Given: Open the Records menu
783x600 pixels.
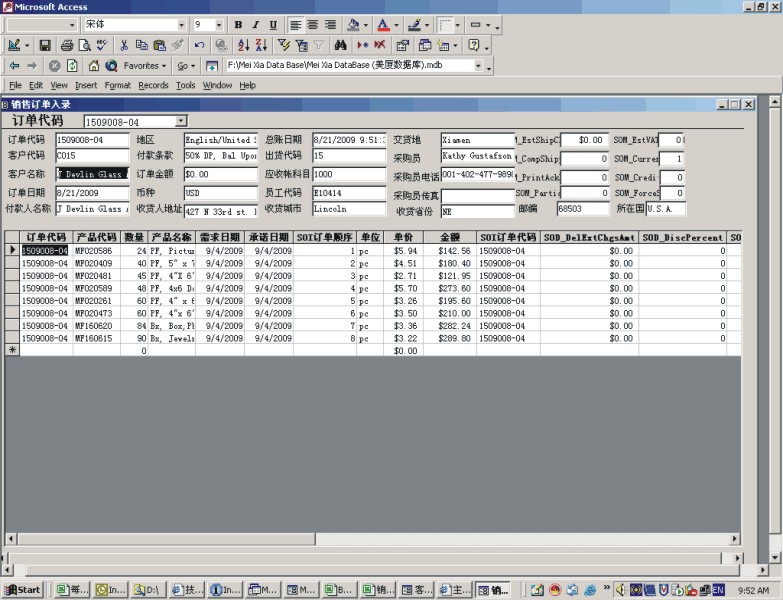Looking at the screenshot, I should point(153,85).
